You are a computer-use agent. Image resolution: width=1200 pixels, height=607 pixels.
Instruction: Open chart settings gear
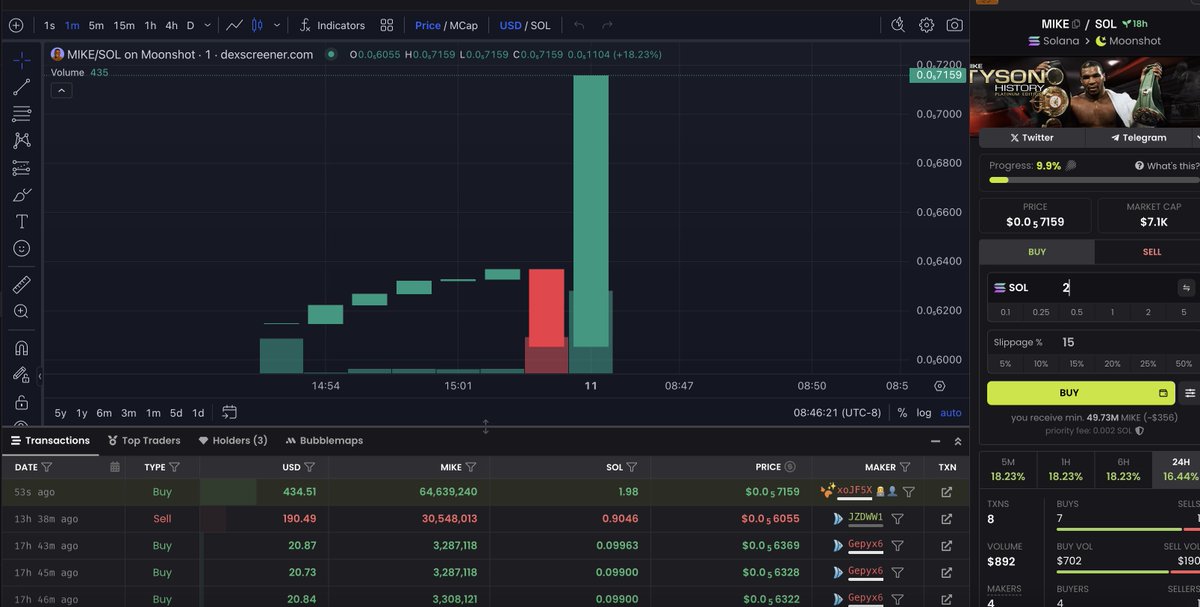(x=926, y=25)
